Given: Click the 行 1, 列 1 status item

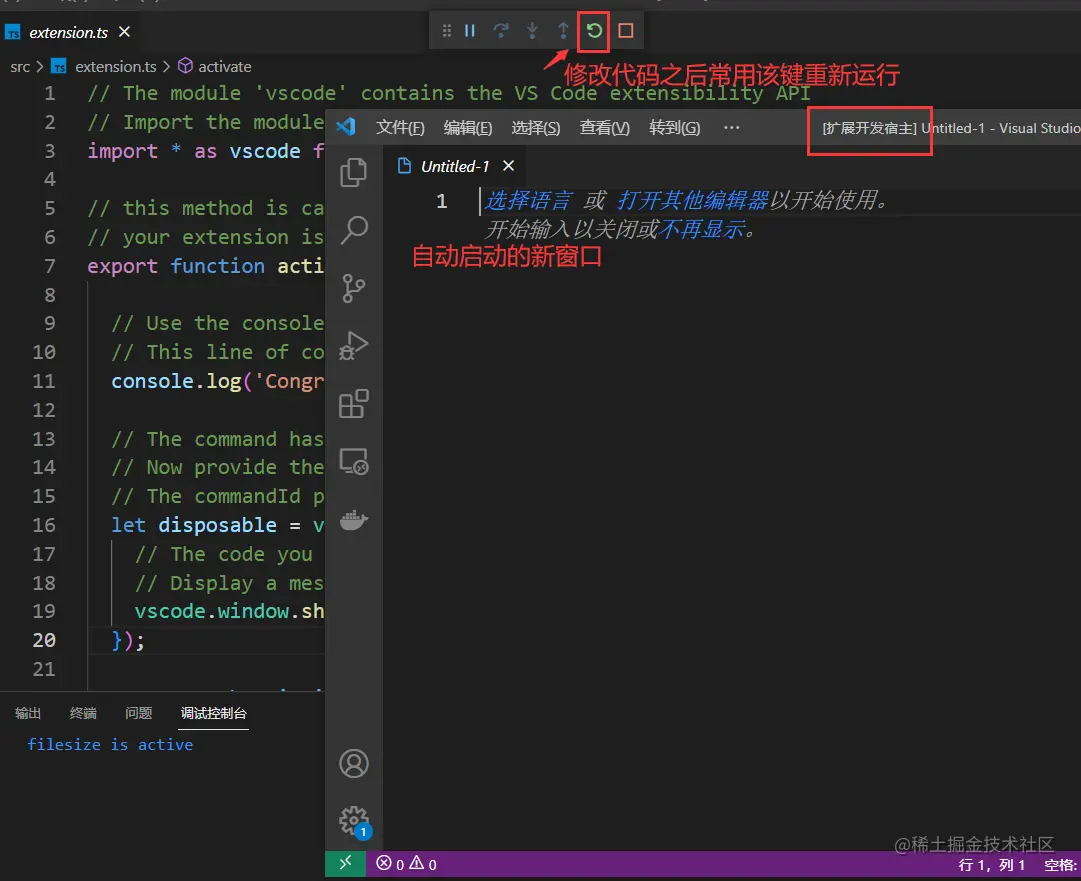Looking at the screenshot, I should coord(991,865).
